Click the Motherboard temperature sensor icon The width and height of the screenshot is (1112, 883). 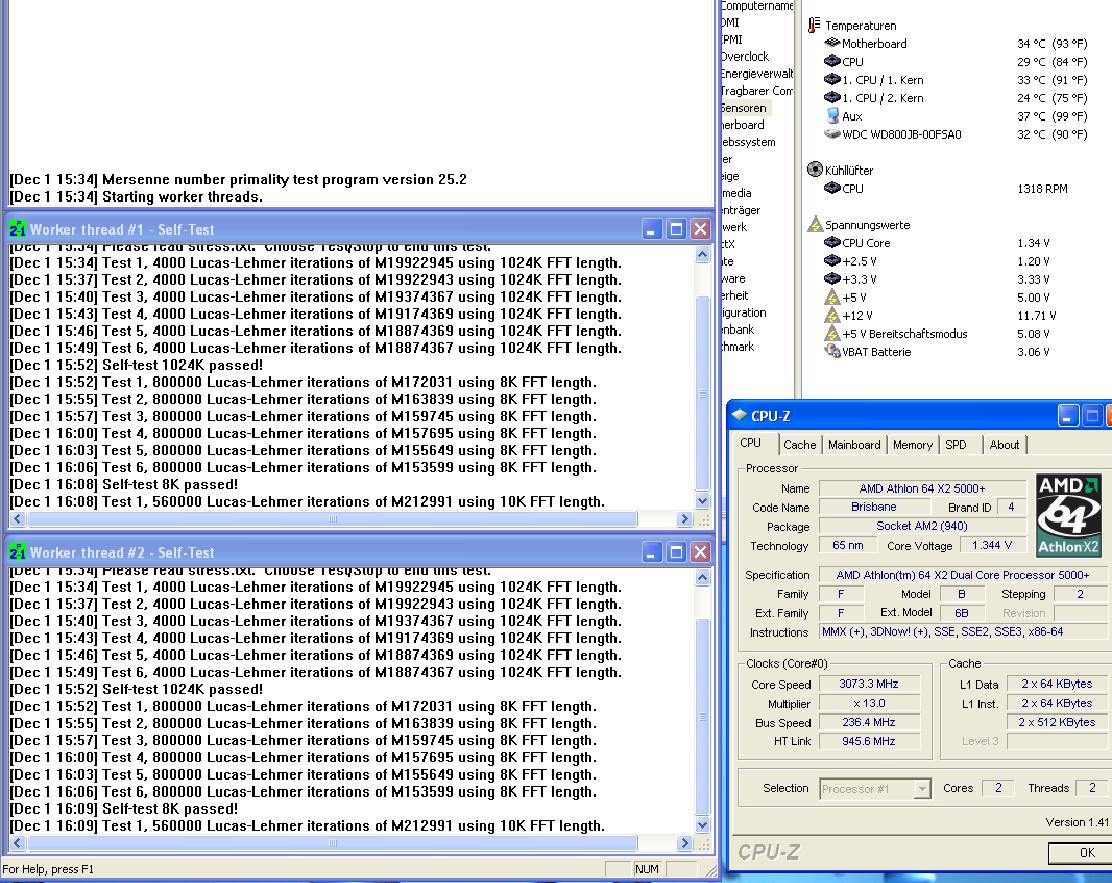(x=833, y=43)
